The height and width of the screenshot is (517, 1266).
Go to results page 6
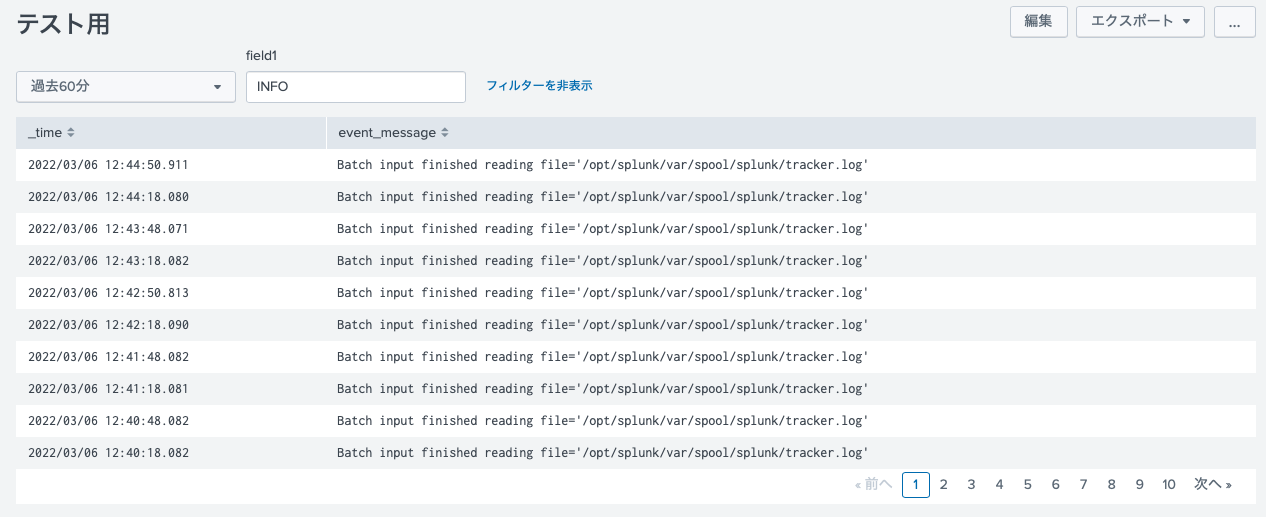click(1055, 484)
